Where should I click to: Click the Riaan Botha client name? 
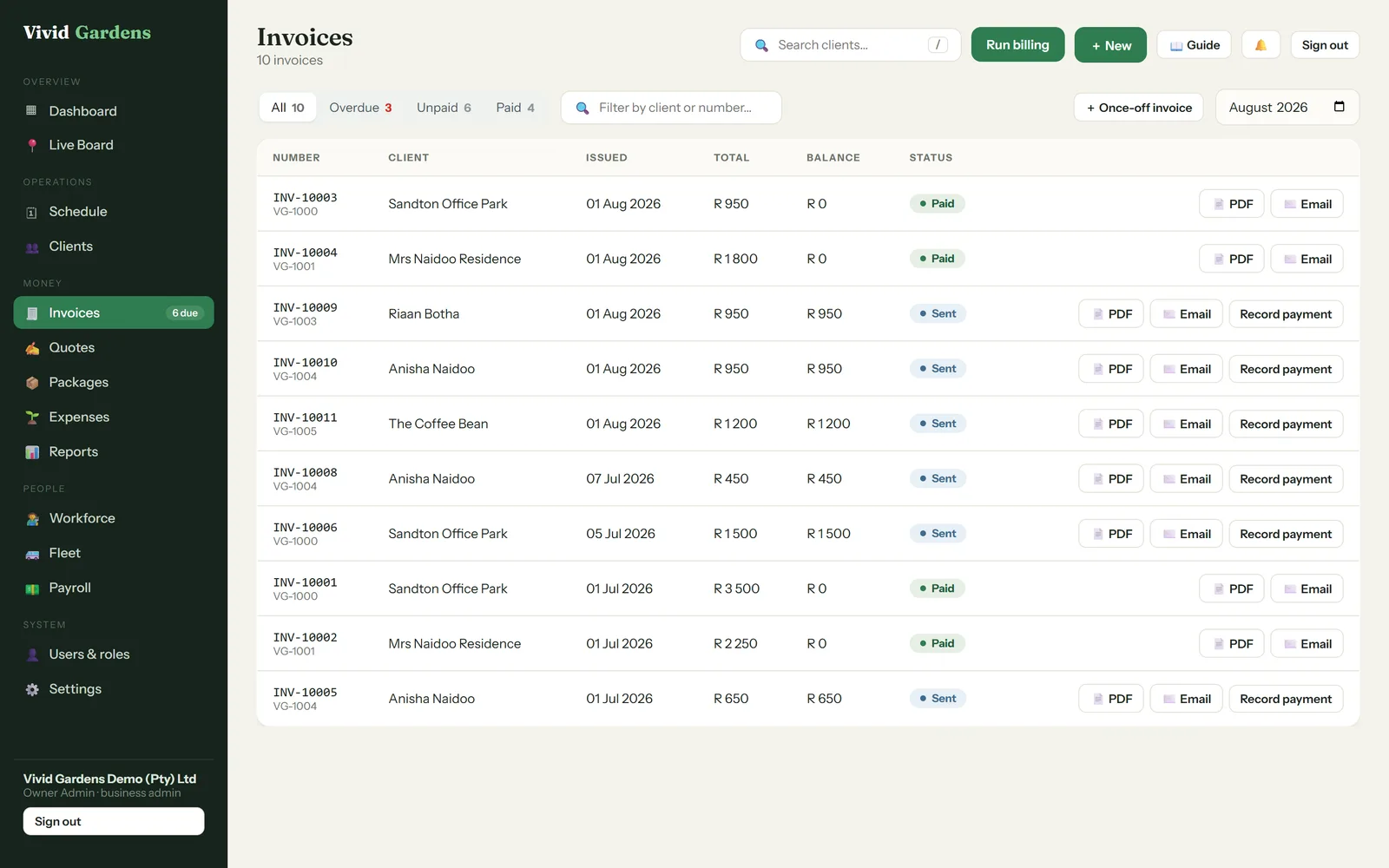coord(424,314)
